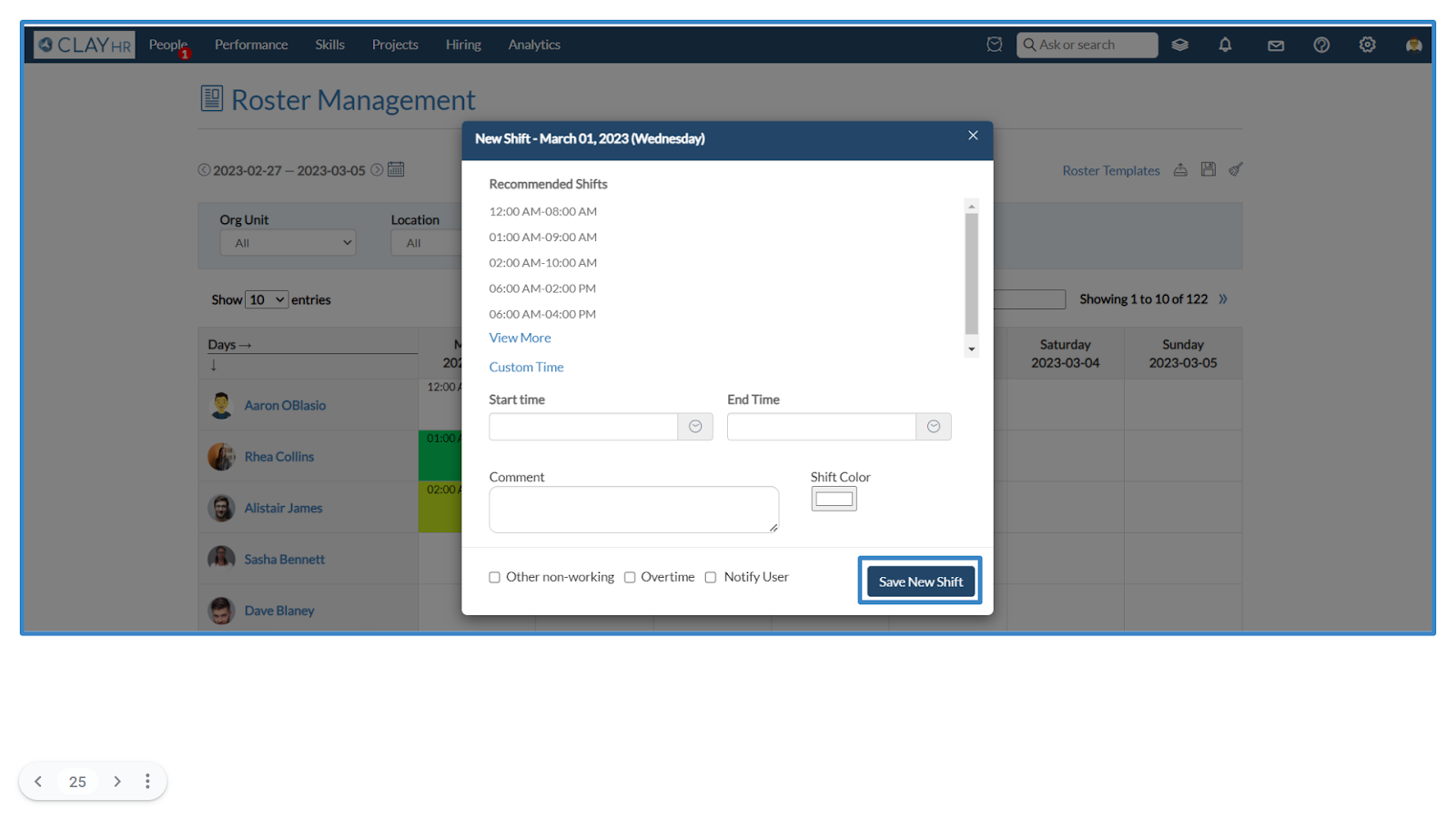This screenshot has height=819, width=1456.
Task: Click the View More link
Action: (x=520, y=338)
